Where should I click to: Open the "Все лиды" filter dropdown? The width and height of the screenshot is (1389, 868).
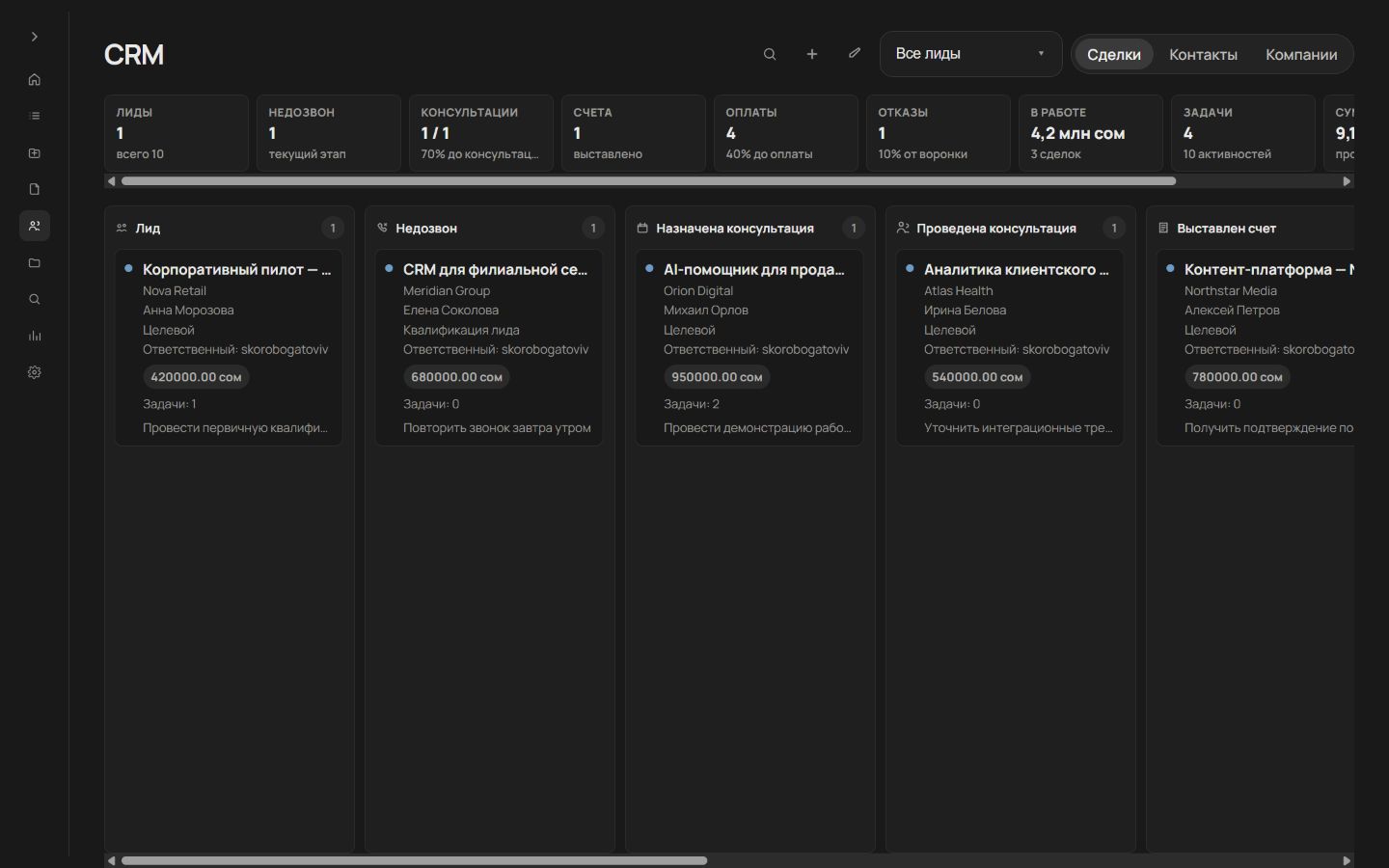tap(970, 54)
